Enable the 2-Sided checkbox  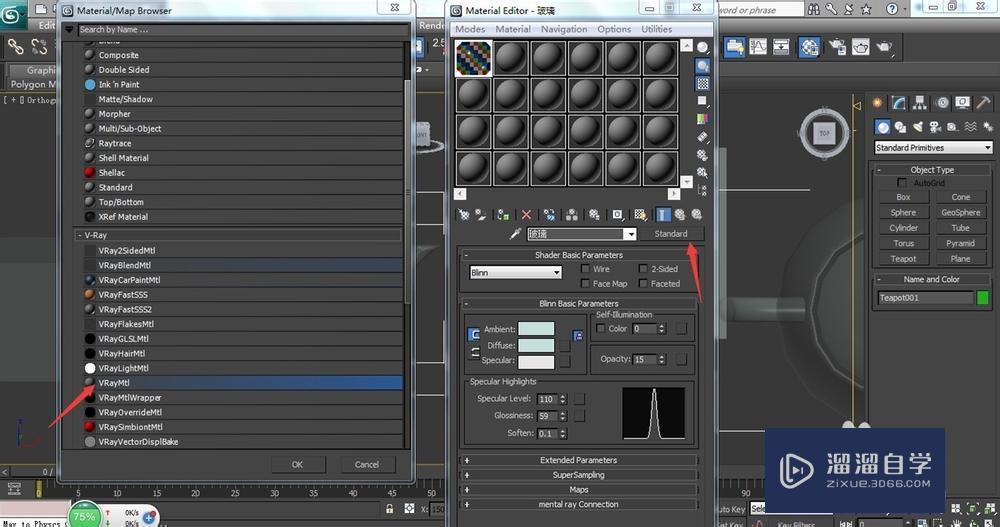click(x=642, y=269)
